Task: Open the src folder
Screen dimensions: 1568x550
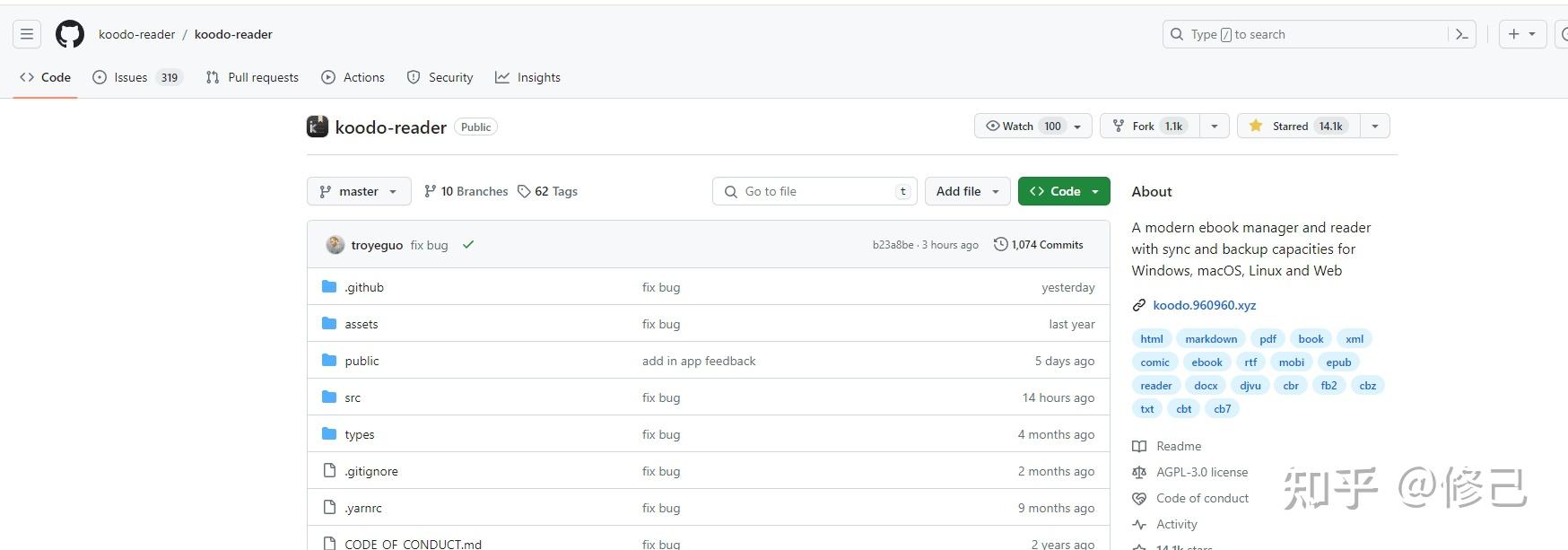Action: tap(353, 397)
